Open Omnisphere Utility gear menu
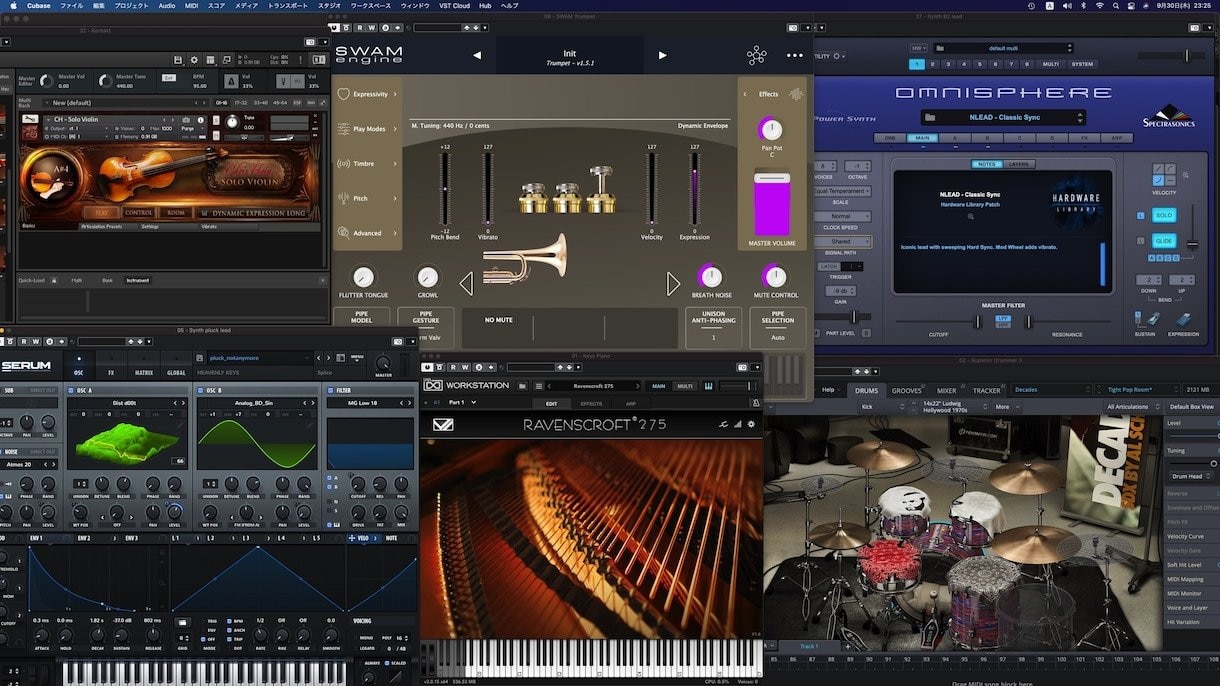 (x=838, y=57)
